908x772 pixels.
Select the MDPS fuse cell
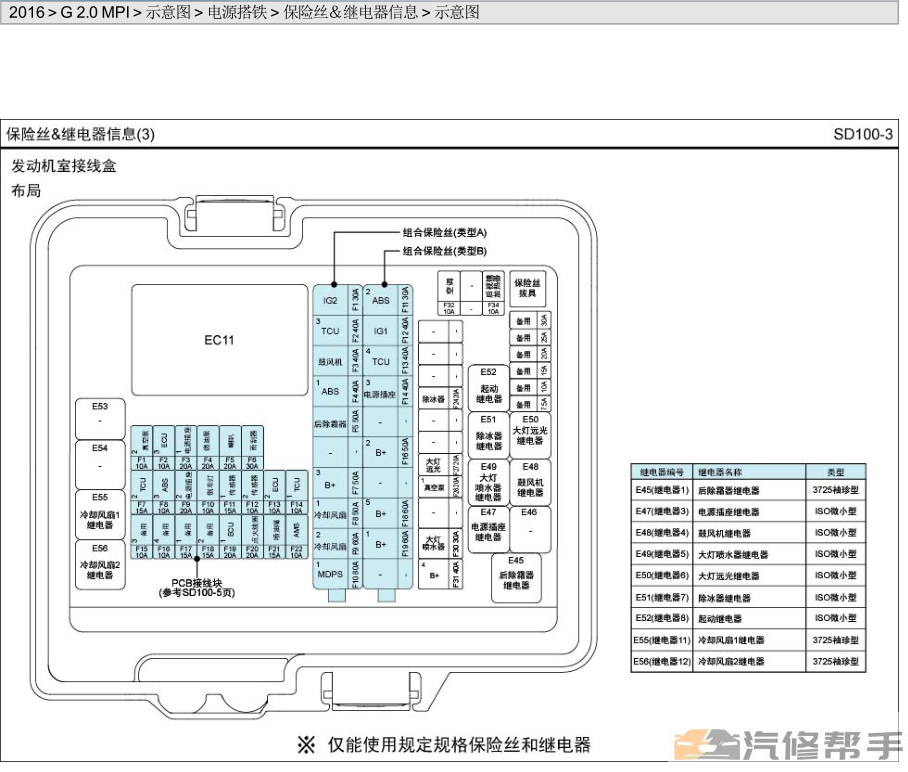[331, 574]
